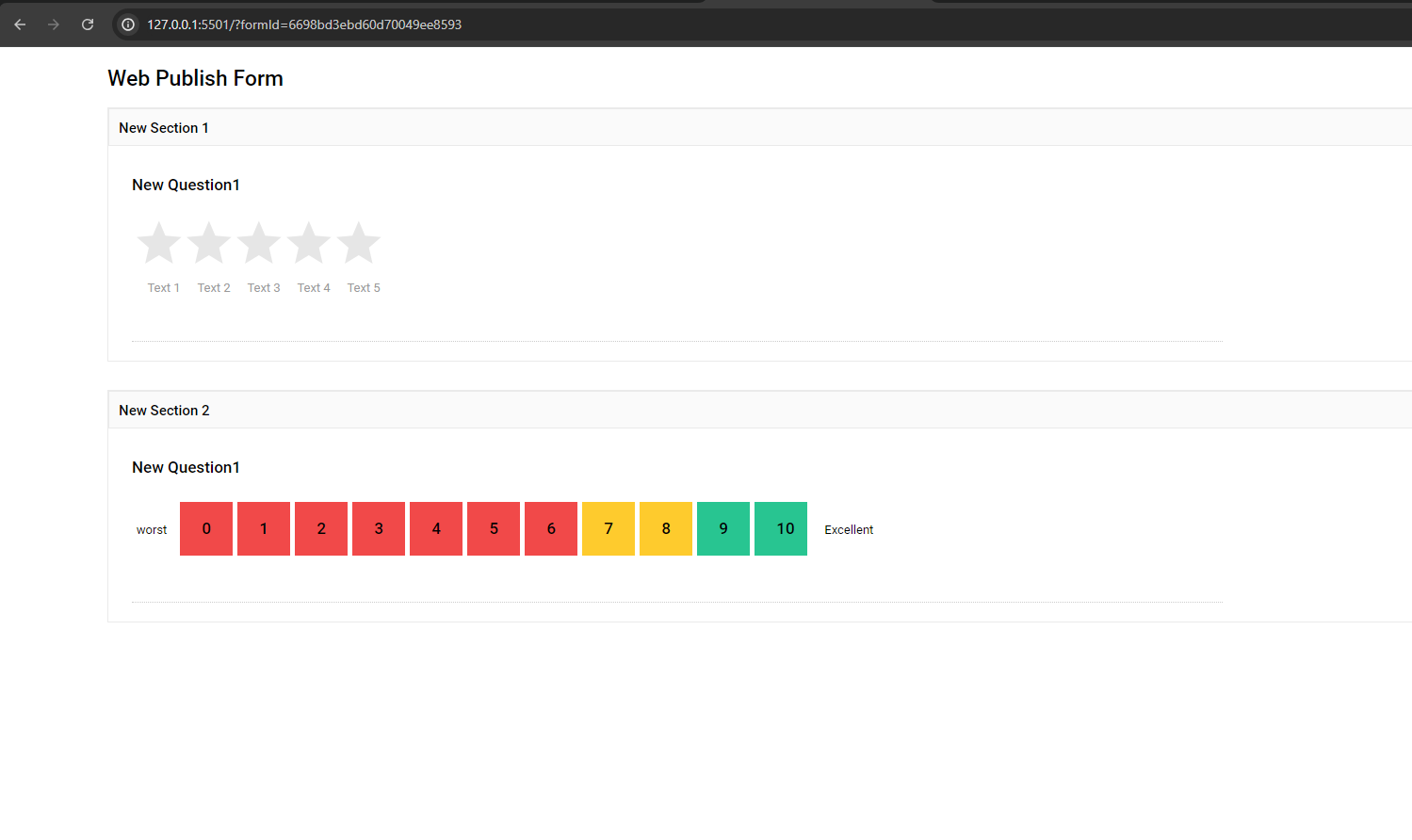The image size is (1412, 840).
Task: Select yellow score 7 box
Action: (x=609, y=529)
